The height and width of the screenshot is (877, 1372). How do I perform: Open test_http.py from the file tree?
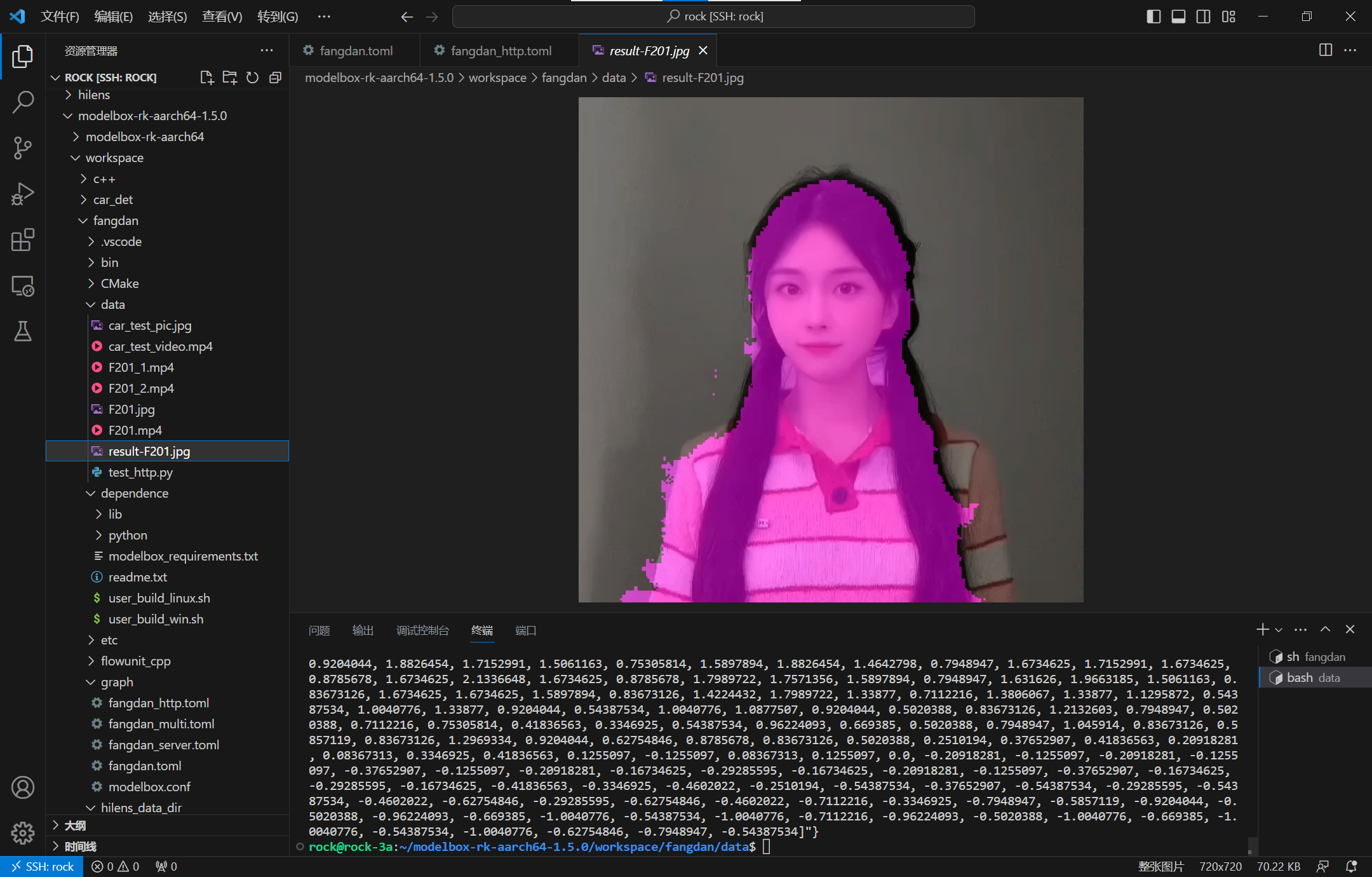pos(140,472)
